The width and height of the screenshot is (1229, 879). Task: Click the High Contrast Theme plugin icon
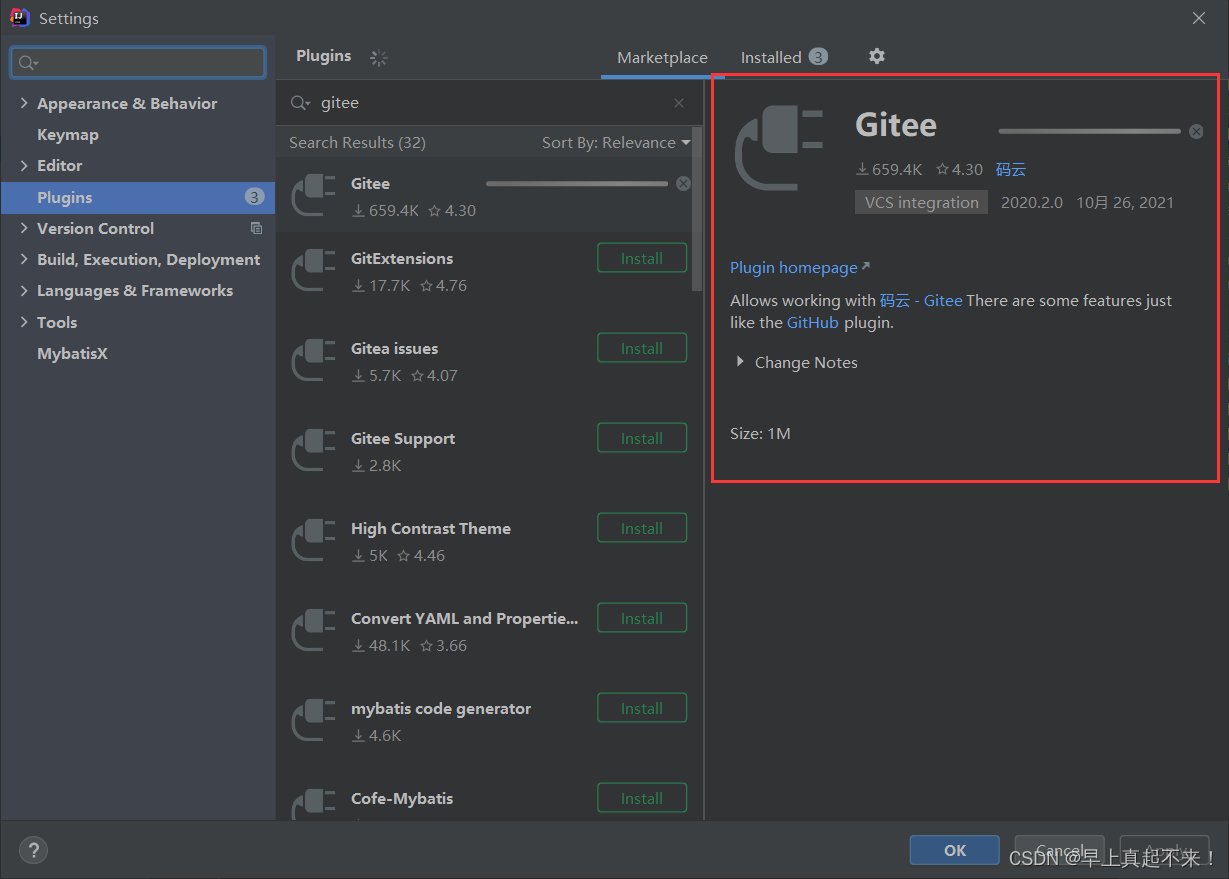coord(313,540)
